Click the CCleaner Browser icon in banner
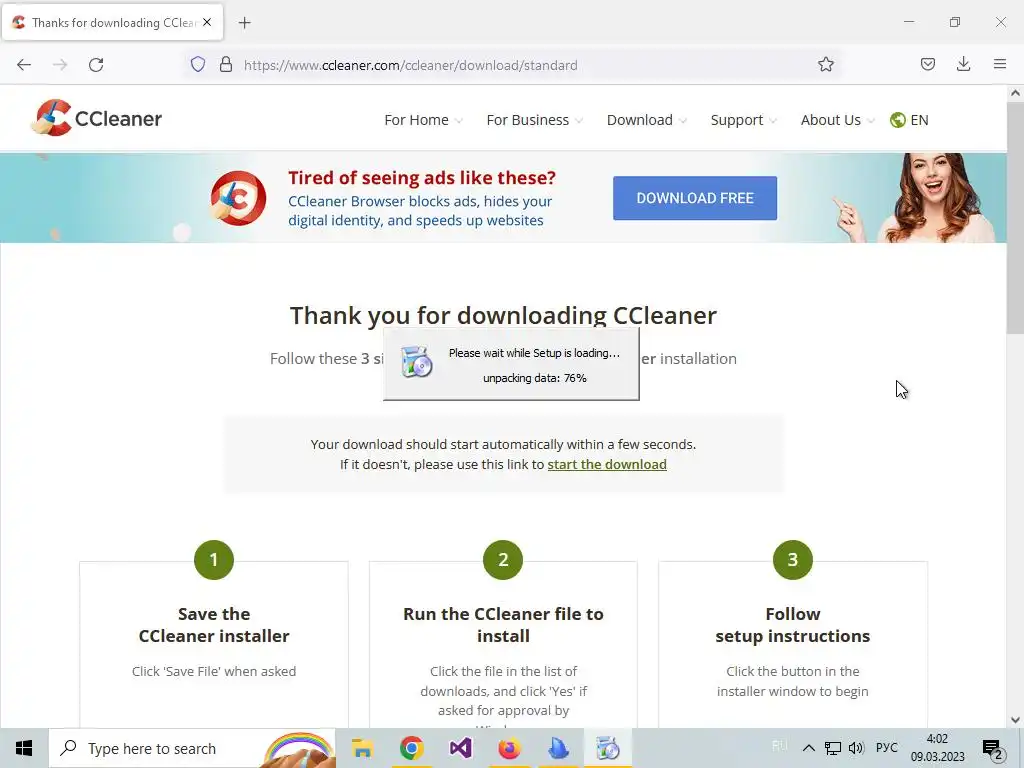The height and width of the screenshot is (768, 1024). click(238, 198)
